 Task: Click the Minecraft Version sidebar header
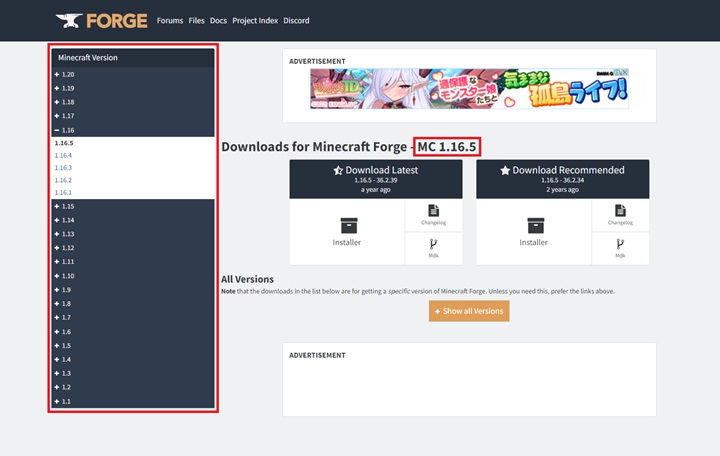(x=133, y=58)
